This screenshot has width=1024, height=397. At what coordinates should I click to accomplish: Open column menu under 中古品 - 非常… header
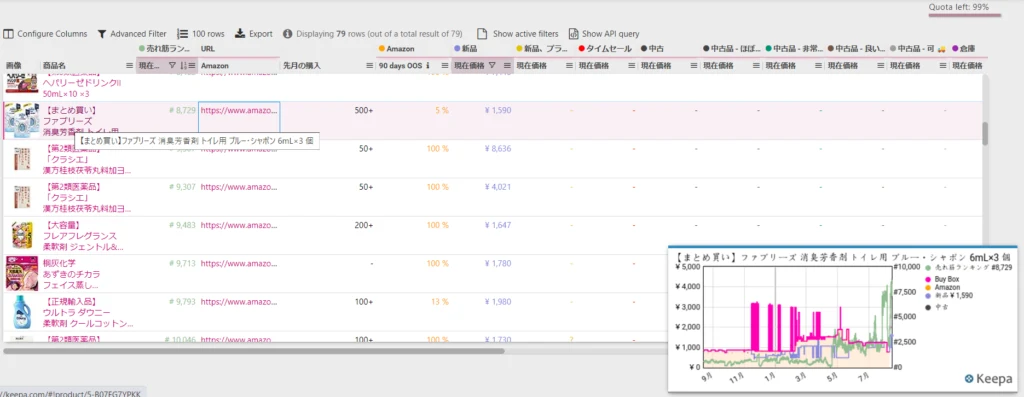pos(818,65)
